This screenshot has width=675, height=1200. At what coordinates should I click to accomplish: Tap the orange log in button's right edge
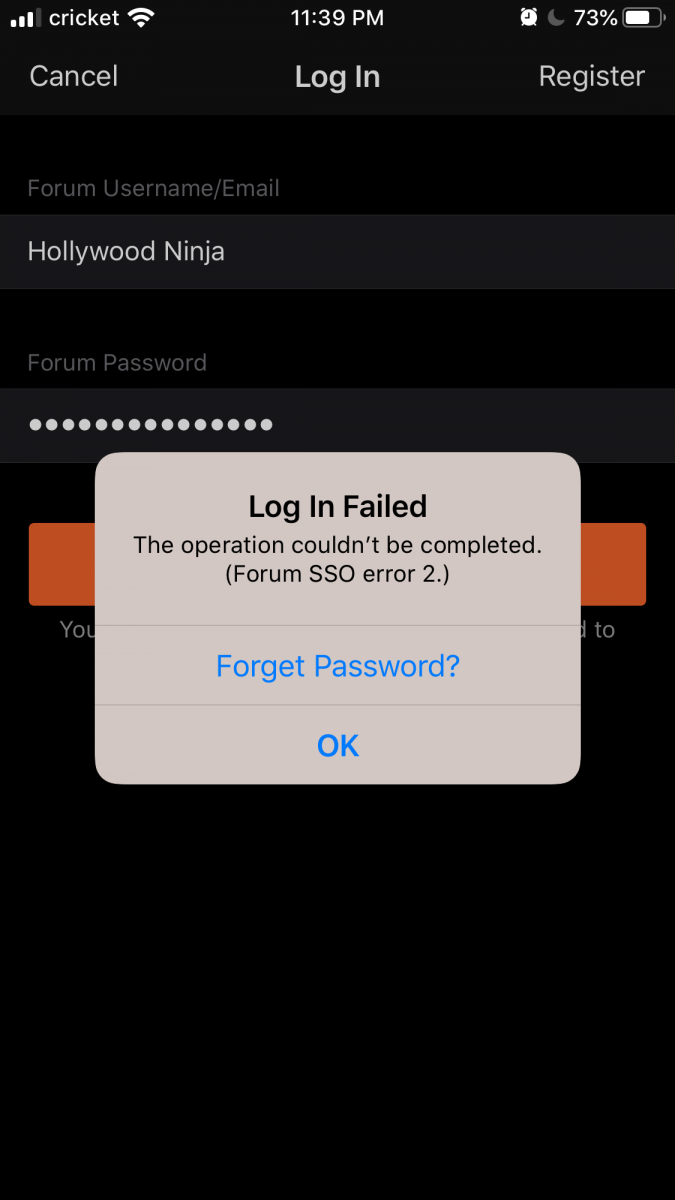click(x=613, y=564)
